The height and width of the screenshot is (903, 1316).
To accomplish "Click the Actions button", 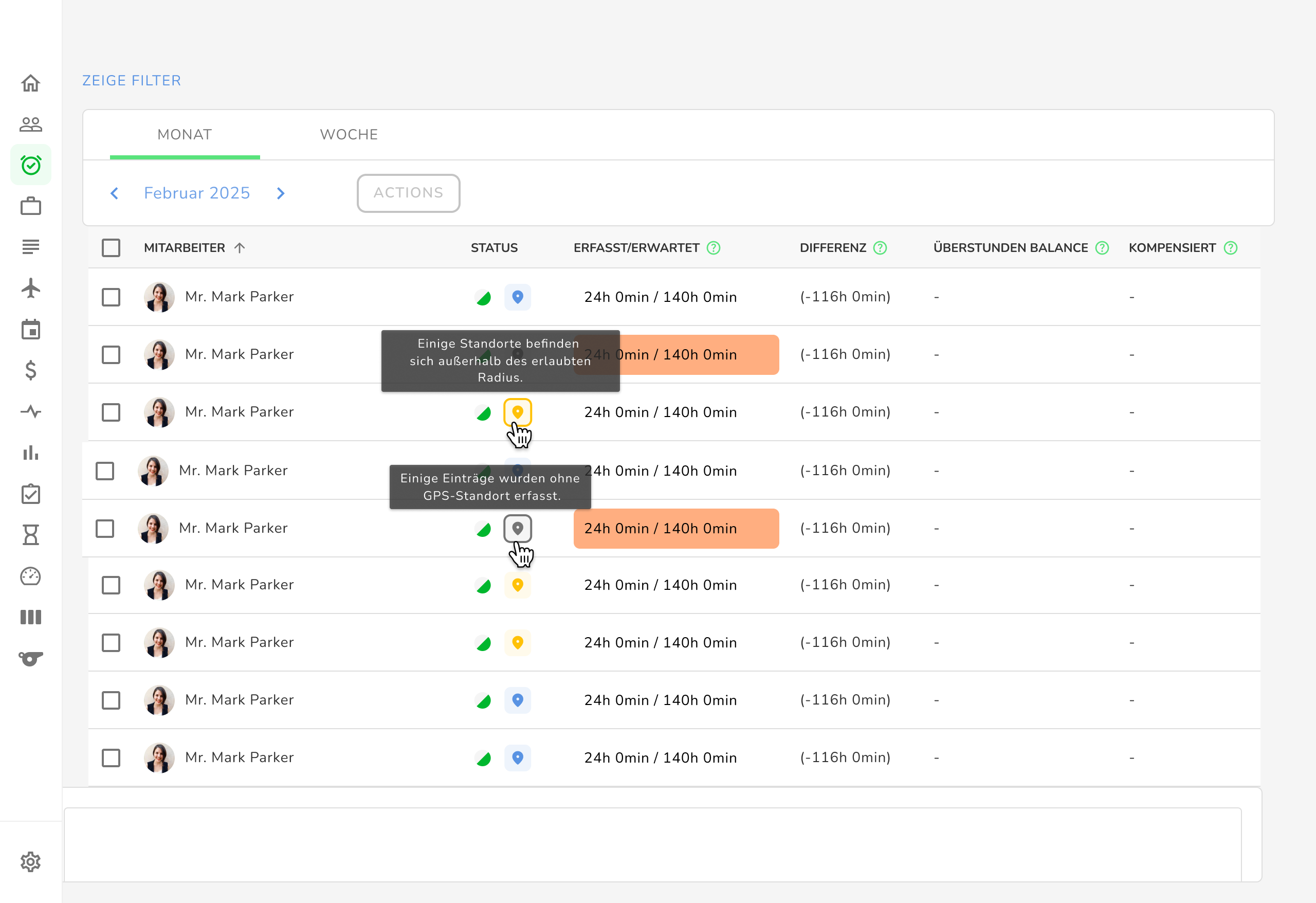I will 408,193.
